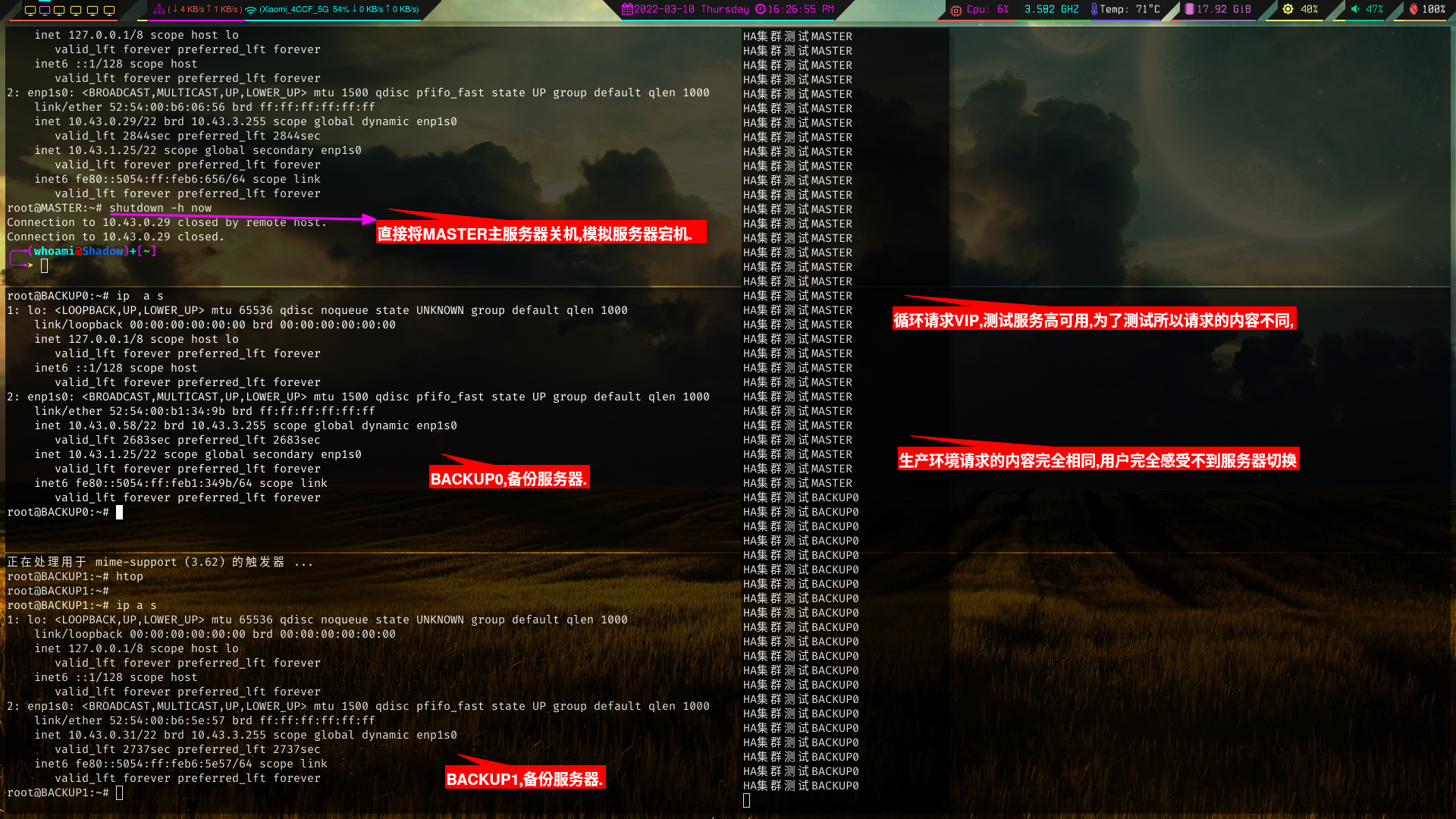Viewport: 1456px width, 819px height.
Task: Click the memory 17.92 GiB icon
Action: [1189, 9]
